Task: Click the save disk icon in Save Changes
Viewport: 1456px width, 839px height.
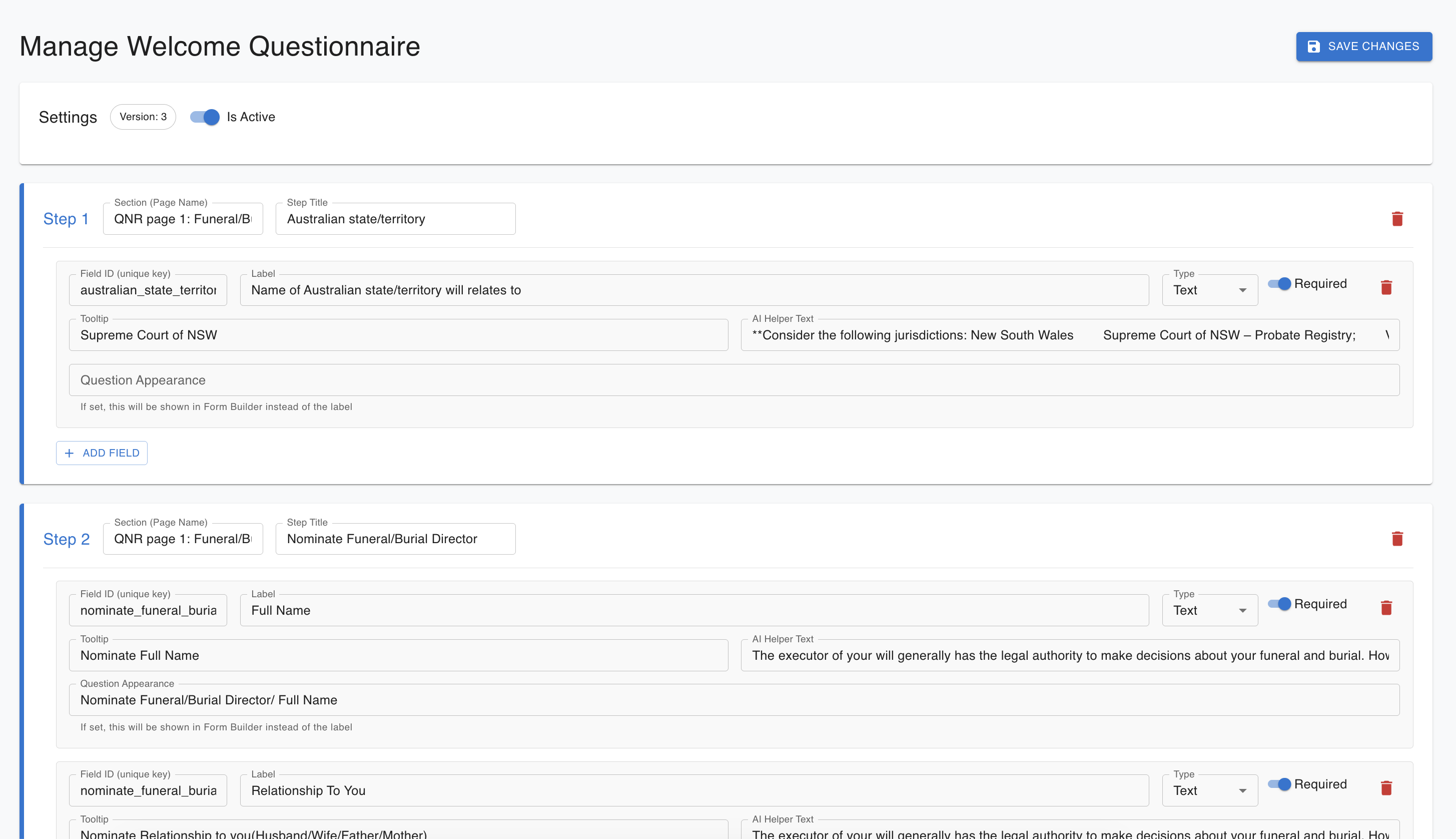Action: [x=1314, y=47]
